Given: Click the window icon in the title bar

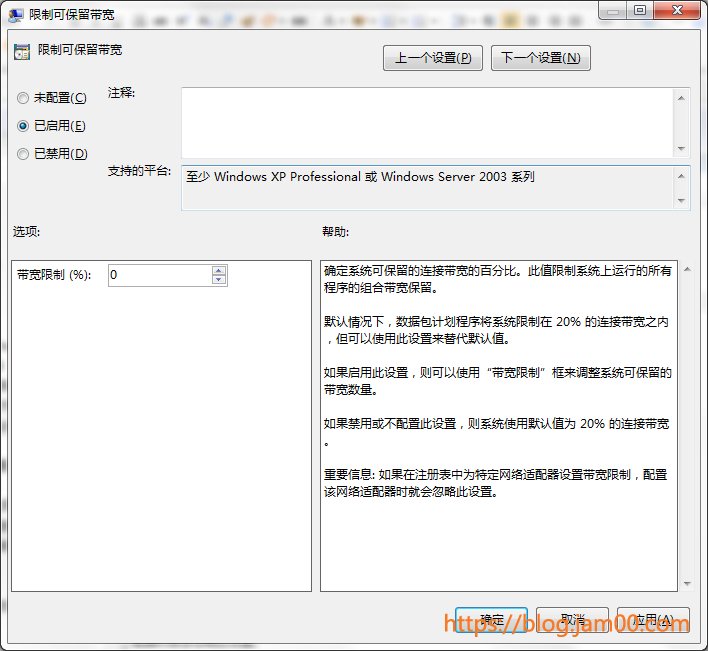Looking at the screenshot, I should point(18,13).
